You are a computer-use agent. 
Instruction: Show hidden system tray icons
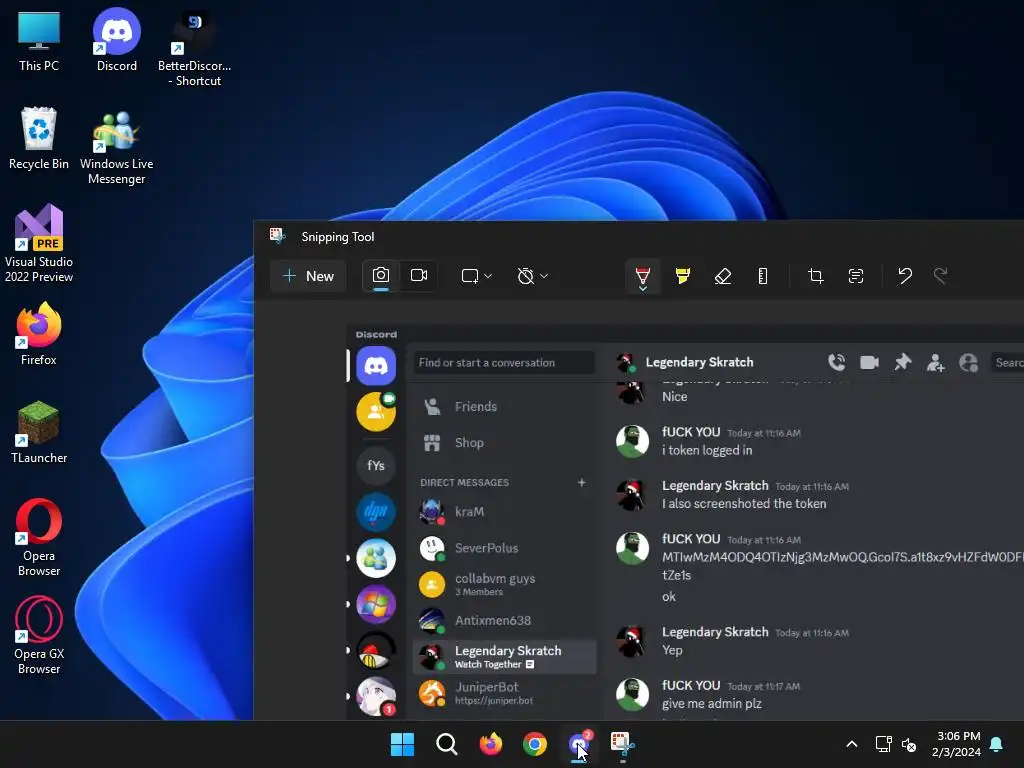pos(852,744)
